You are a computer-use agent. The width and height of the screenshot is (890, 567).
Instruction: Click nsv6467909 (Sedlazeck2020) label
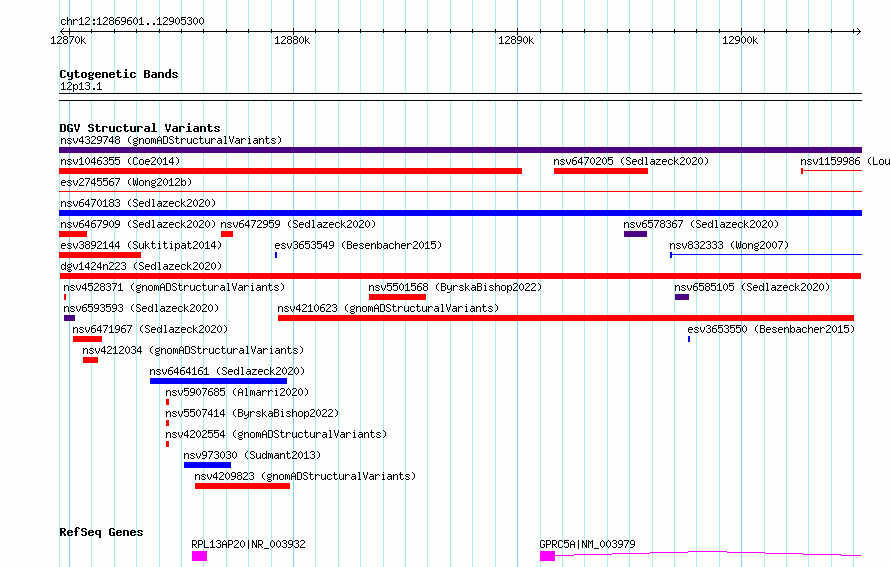[138, 224]
